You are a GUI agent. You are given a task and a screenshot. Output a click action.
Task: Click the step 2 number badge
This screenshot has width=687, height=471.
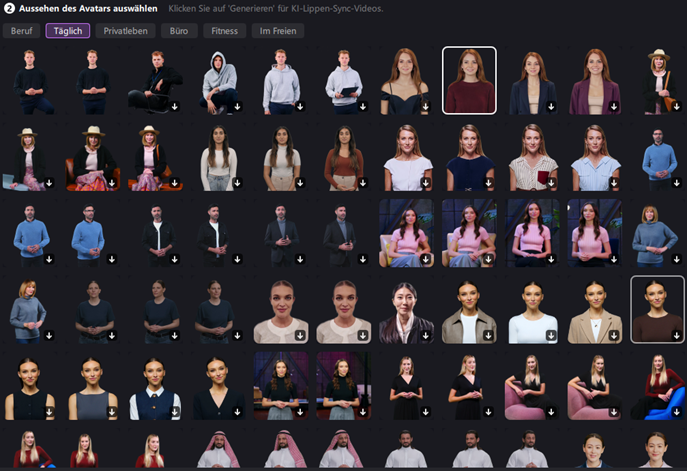pyautogui.click(x=9, y=8)
